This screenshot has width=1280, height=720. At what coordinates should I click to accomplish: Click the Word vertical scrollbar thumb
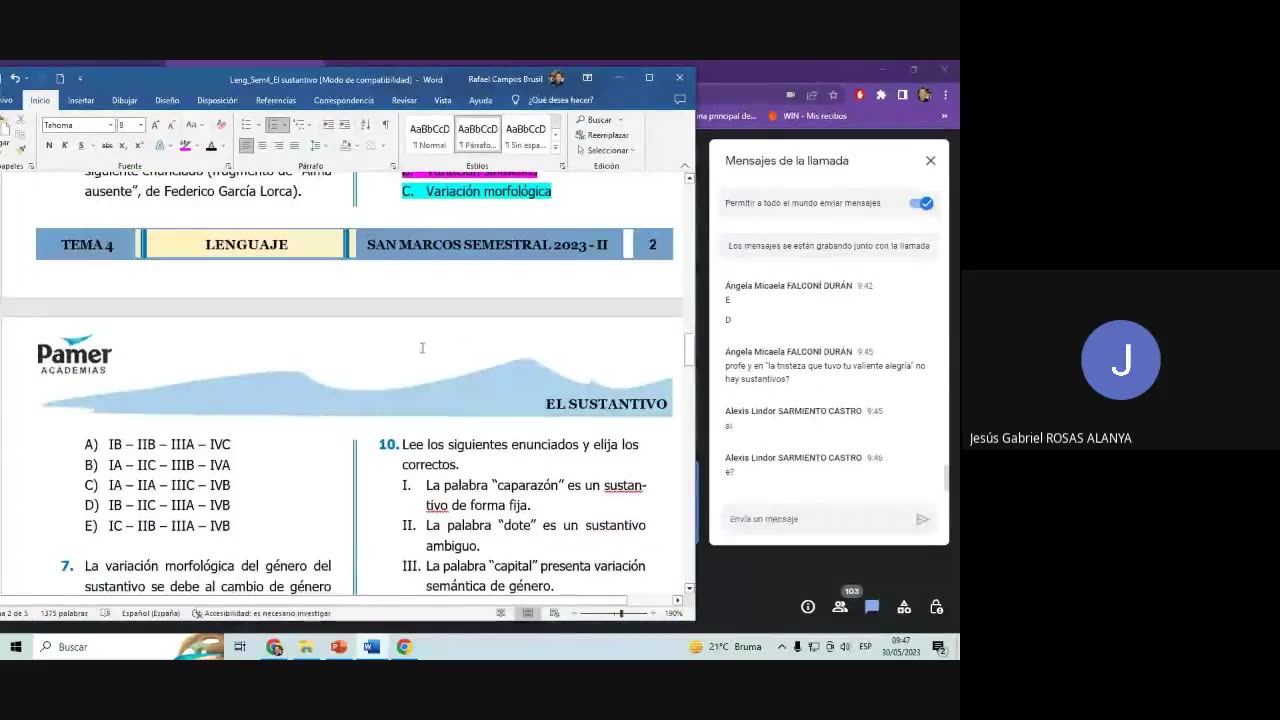point(689,351)
